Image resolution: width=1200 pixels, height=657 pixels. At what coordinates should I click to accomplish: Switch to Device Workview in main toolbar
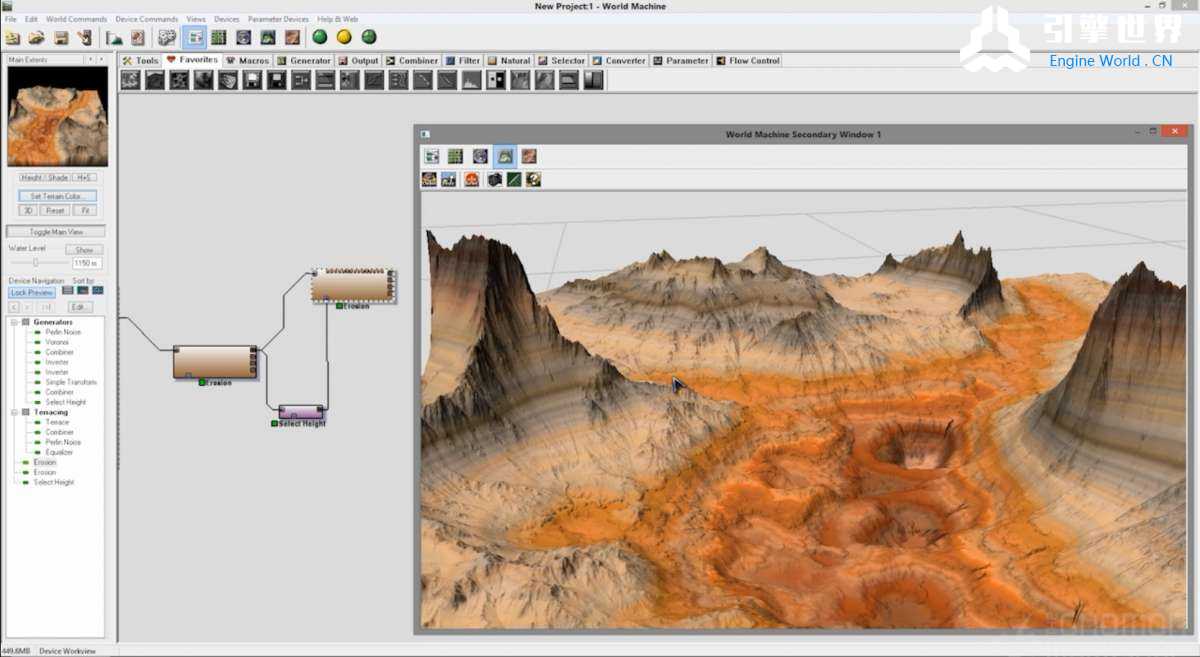(194, 37)
